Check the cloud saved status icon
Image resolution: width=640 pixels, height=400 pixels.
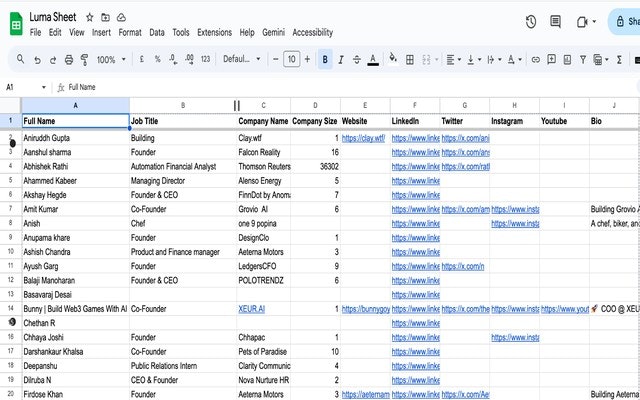(121, 17)
